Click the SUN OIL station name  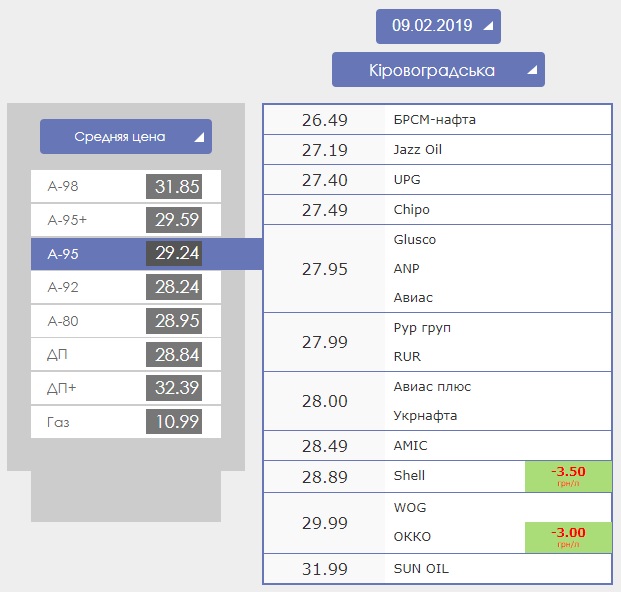[x=421, y=569]
